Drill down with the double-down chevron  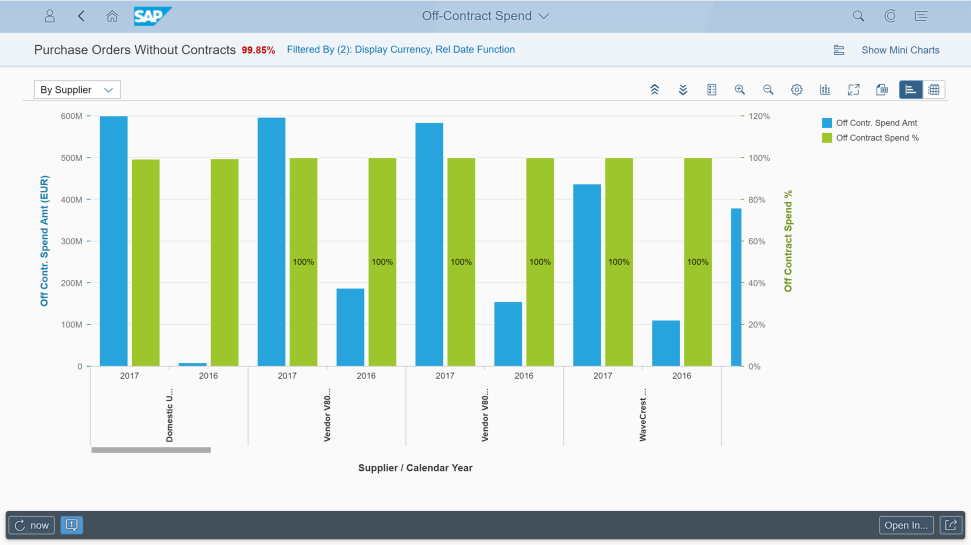(682, 90)
